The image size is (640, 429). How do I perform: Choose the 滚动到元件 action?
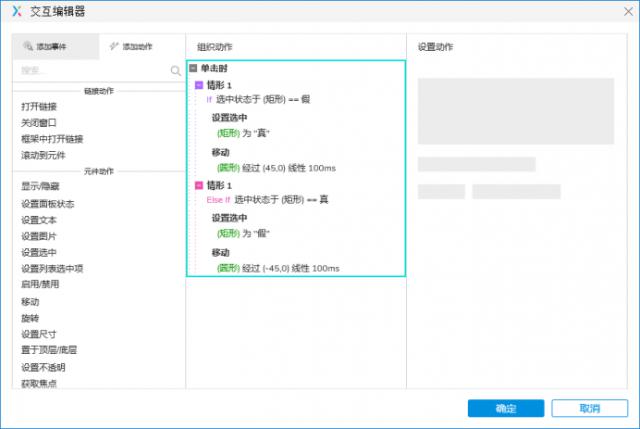click(46, 155)
